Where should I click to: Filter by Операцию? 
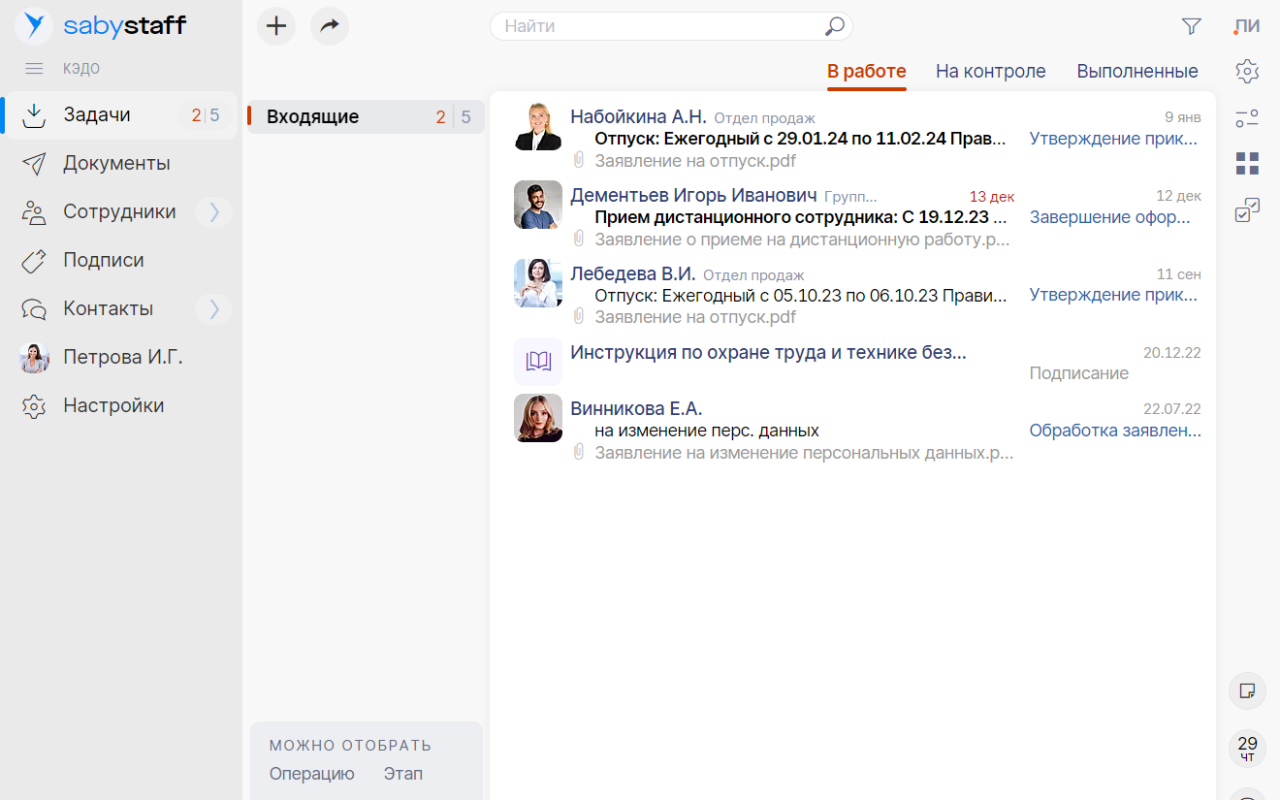[x=312, y=774]
